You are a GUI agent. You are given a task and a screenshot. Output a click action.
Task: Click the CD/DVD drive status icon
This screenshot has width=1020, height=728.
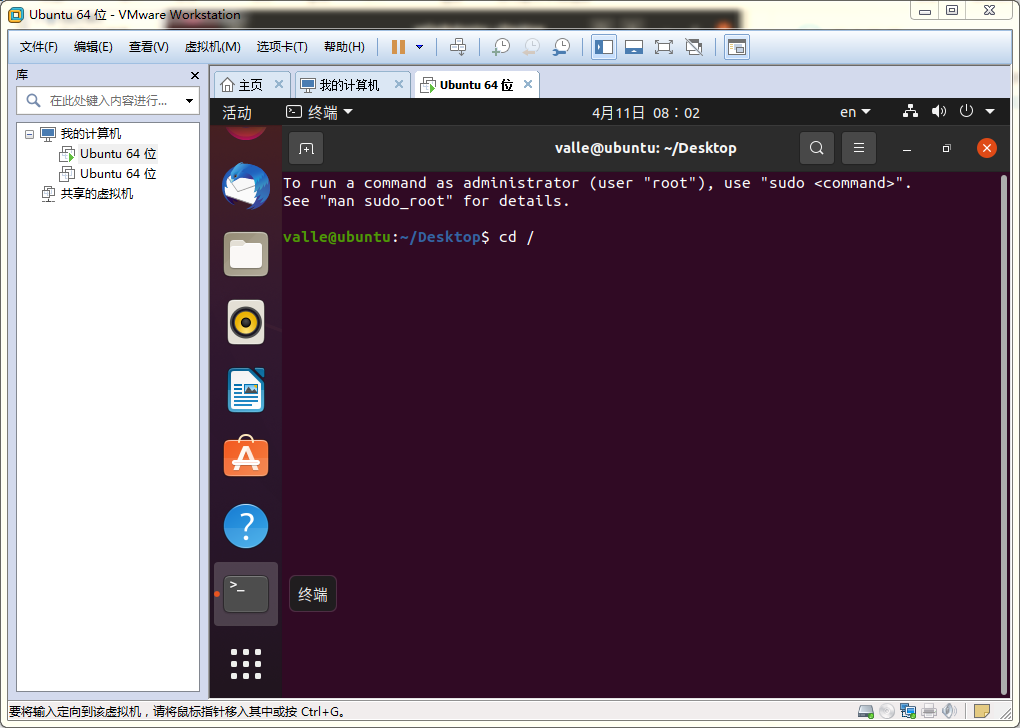click(887, 712)
